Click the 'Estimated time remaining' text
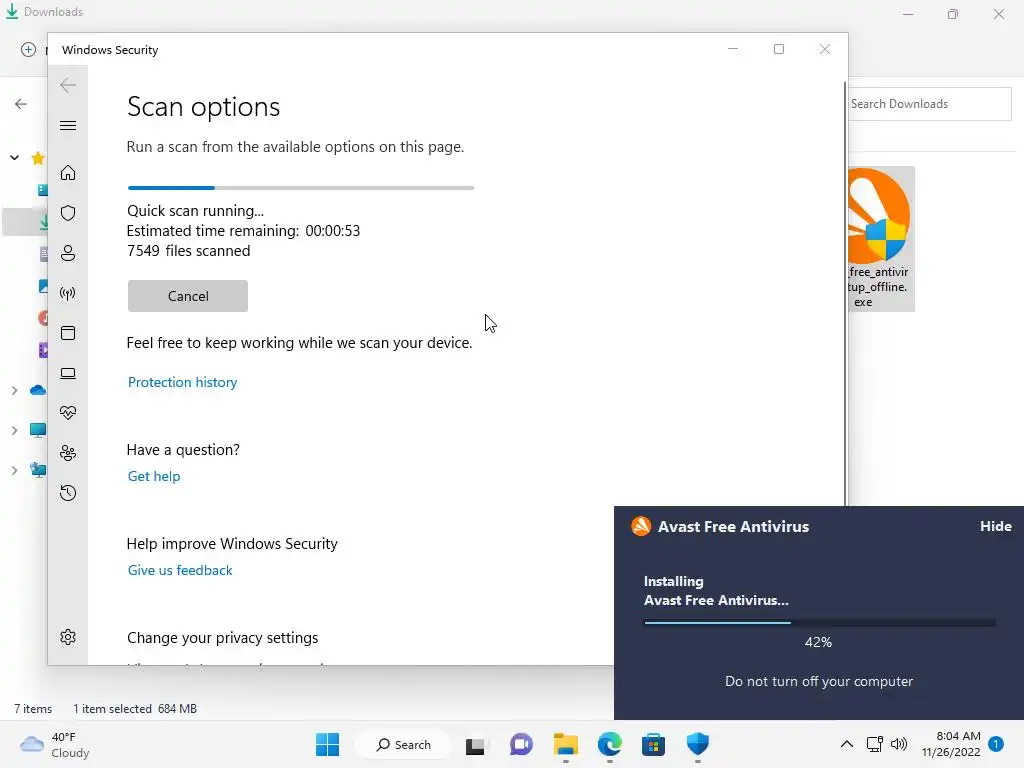 click(213, 231)
